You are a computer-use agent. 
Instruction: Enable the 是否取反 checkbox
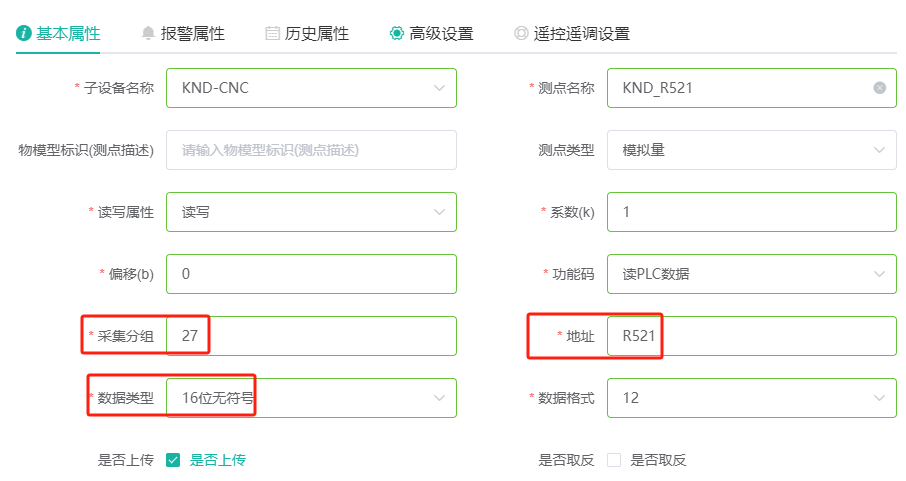[x=614, y=460]
